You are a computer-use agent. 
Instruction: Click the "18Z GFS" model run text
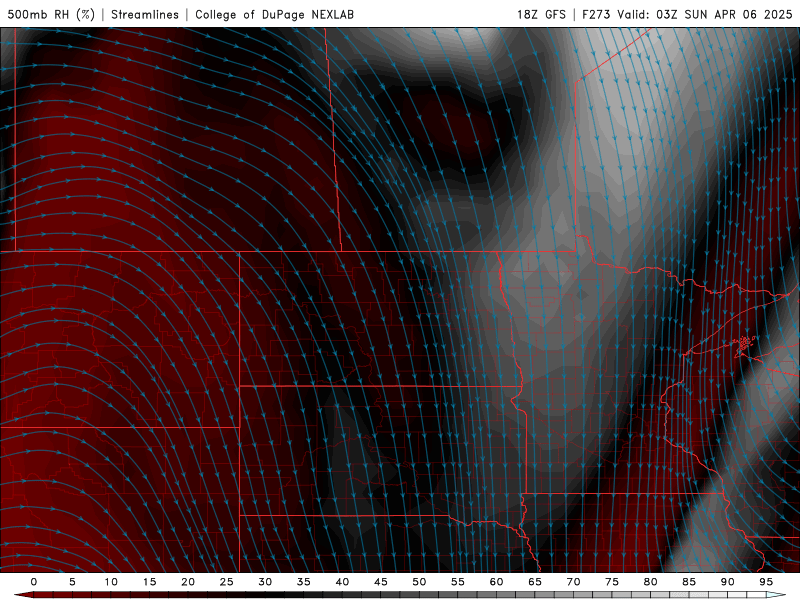[541, 14]
